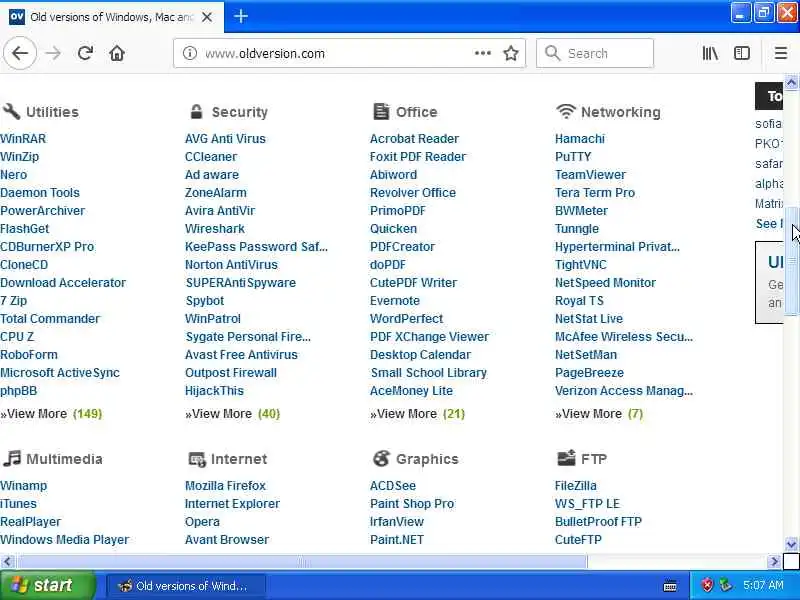Go back with the browser back arrow
The width and height of the screenshot is (800, 600).
[20, 53]
